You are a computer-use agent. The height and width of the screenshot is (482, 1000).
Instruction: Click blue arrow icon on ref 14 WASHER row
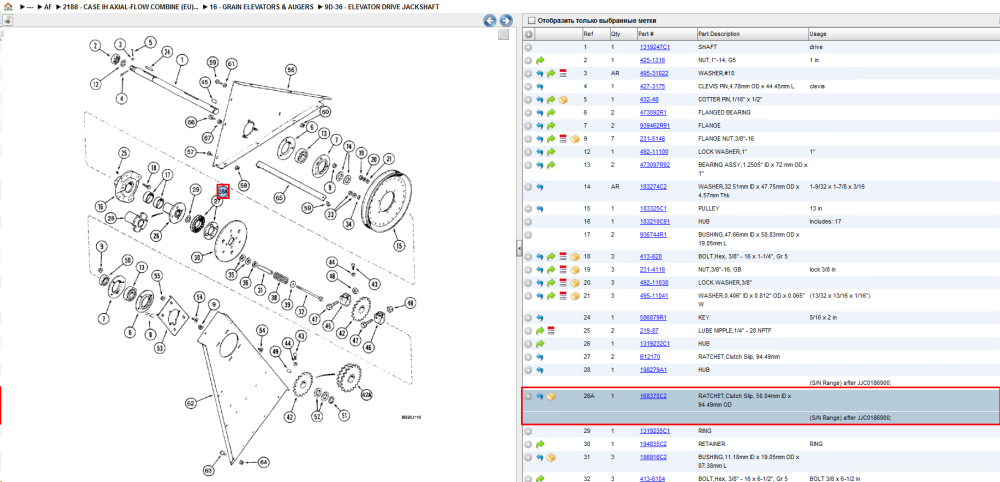coord(540,187)
